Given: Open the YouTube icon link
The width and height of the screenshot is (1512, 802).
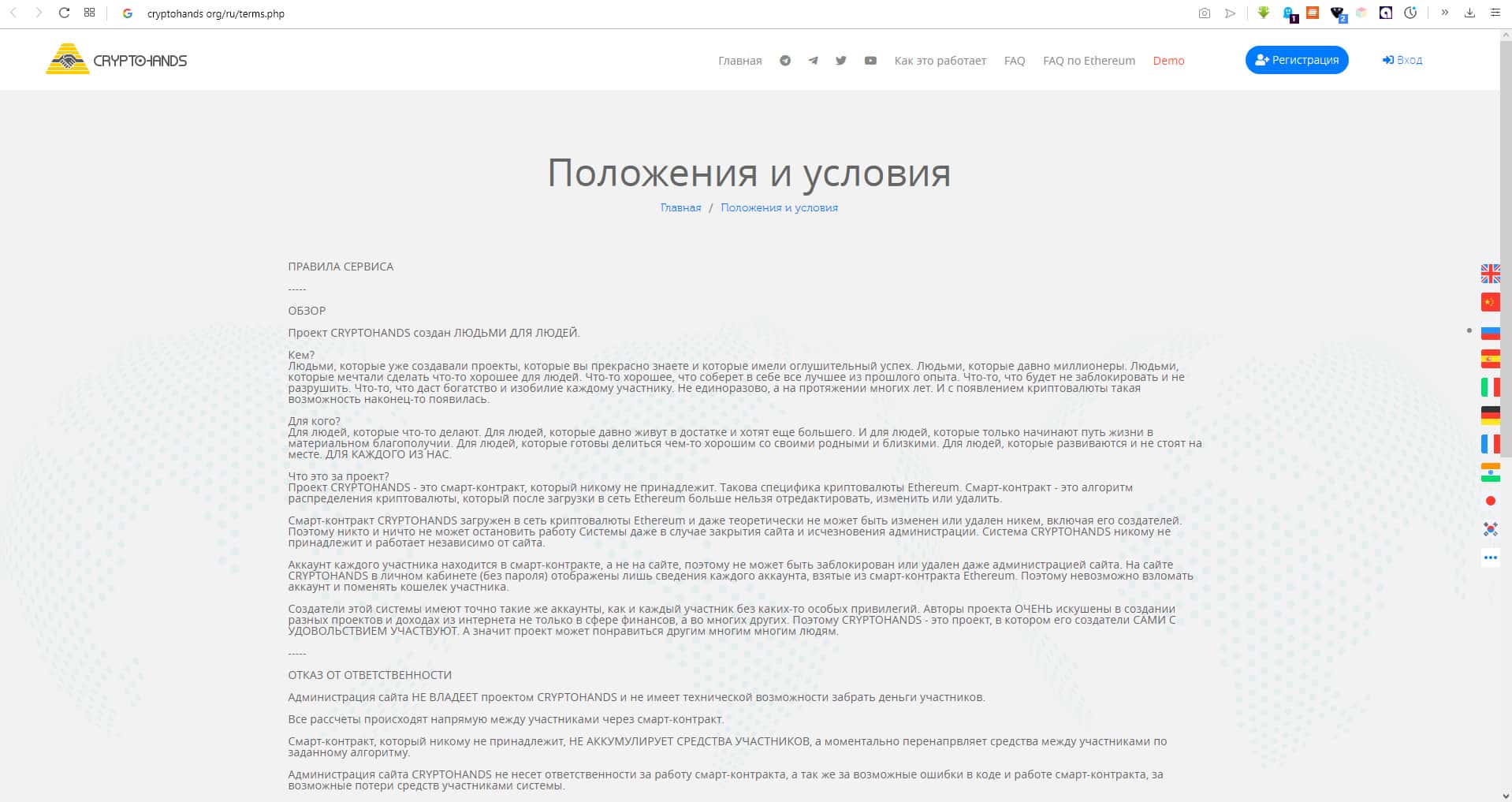Looking at the screenshot, I should [x=870, y=61].
